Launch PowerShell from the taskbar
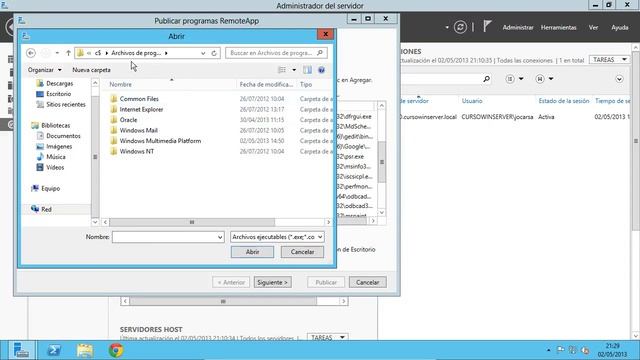This screenshot has width=640, height=360. click(x=54, y=350)
